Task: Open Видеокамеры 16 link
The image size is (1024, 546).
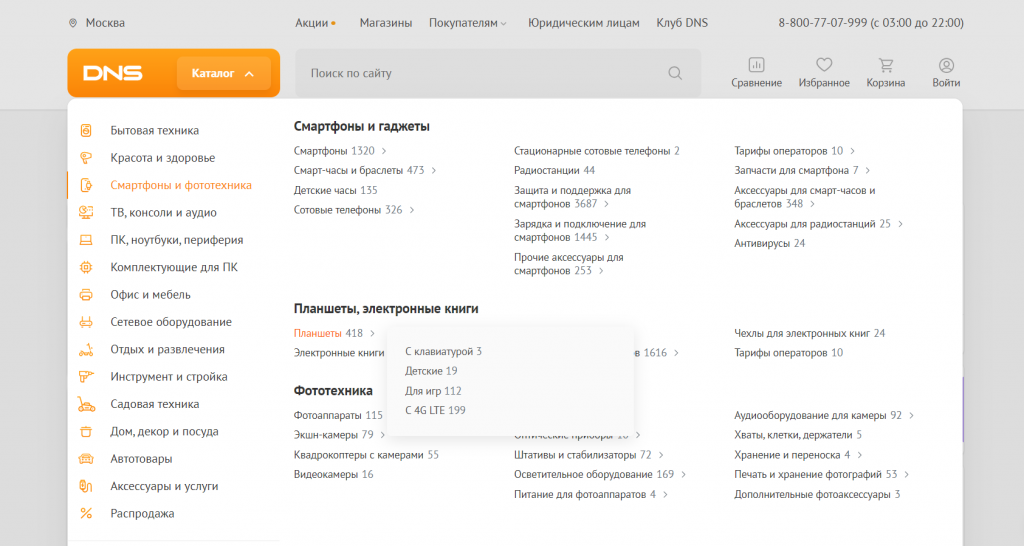Action: coord(334,474)
